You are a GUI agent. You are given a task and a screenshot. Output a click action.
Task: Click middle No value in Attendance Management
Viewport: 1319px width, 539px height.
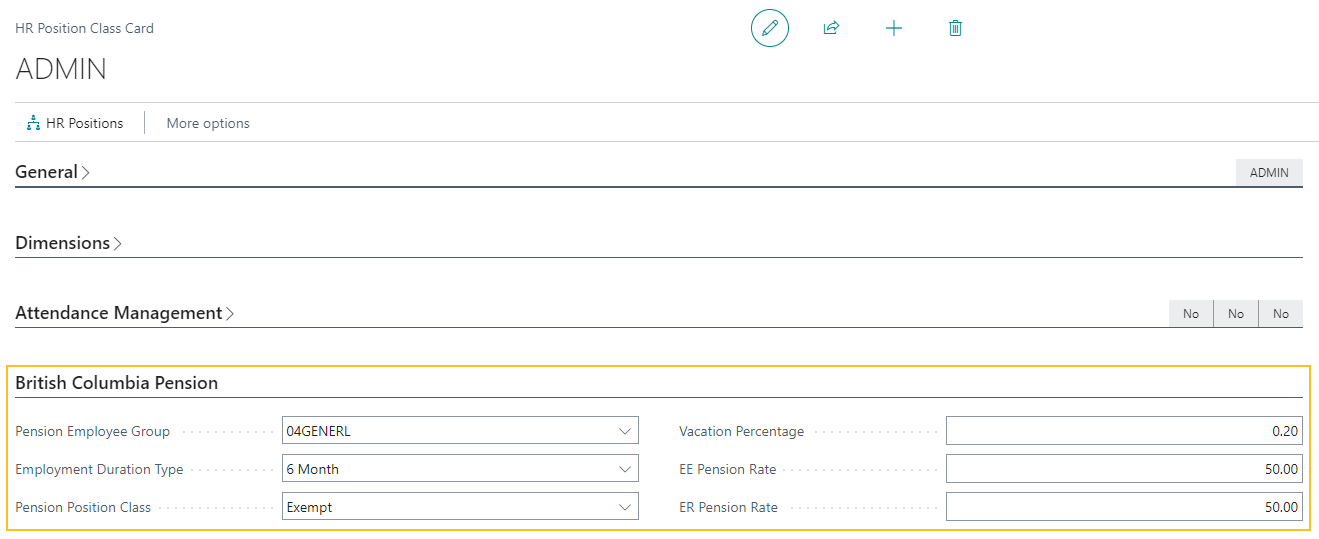[1236, 314]
